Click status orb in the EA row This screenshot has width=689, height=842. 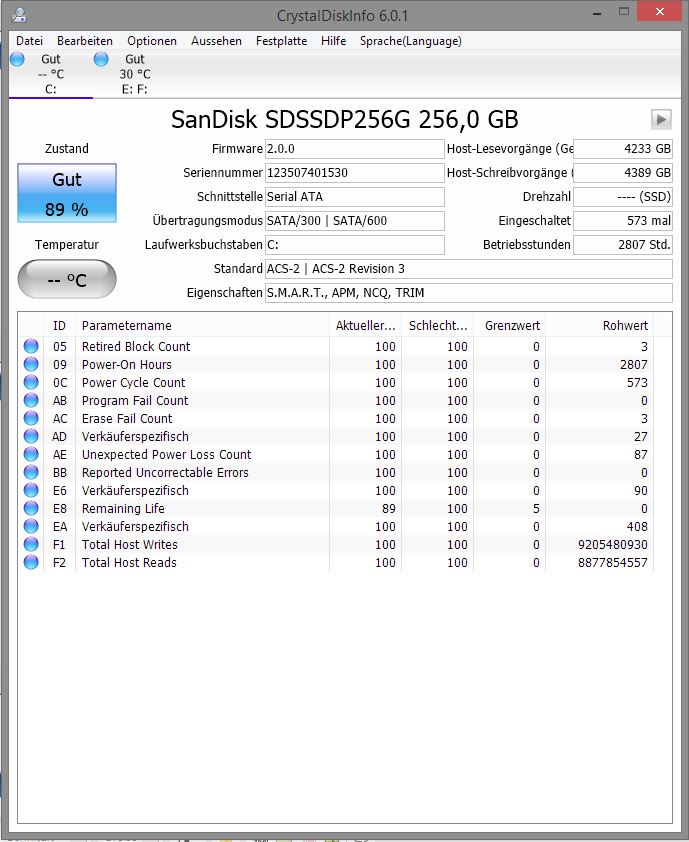[x=31, y=526]
